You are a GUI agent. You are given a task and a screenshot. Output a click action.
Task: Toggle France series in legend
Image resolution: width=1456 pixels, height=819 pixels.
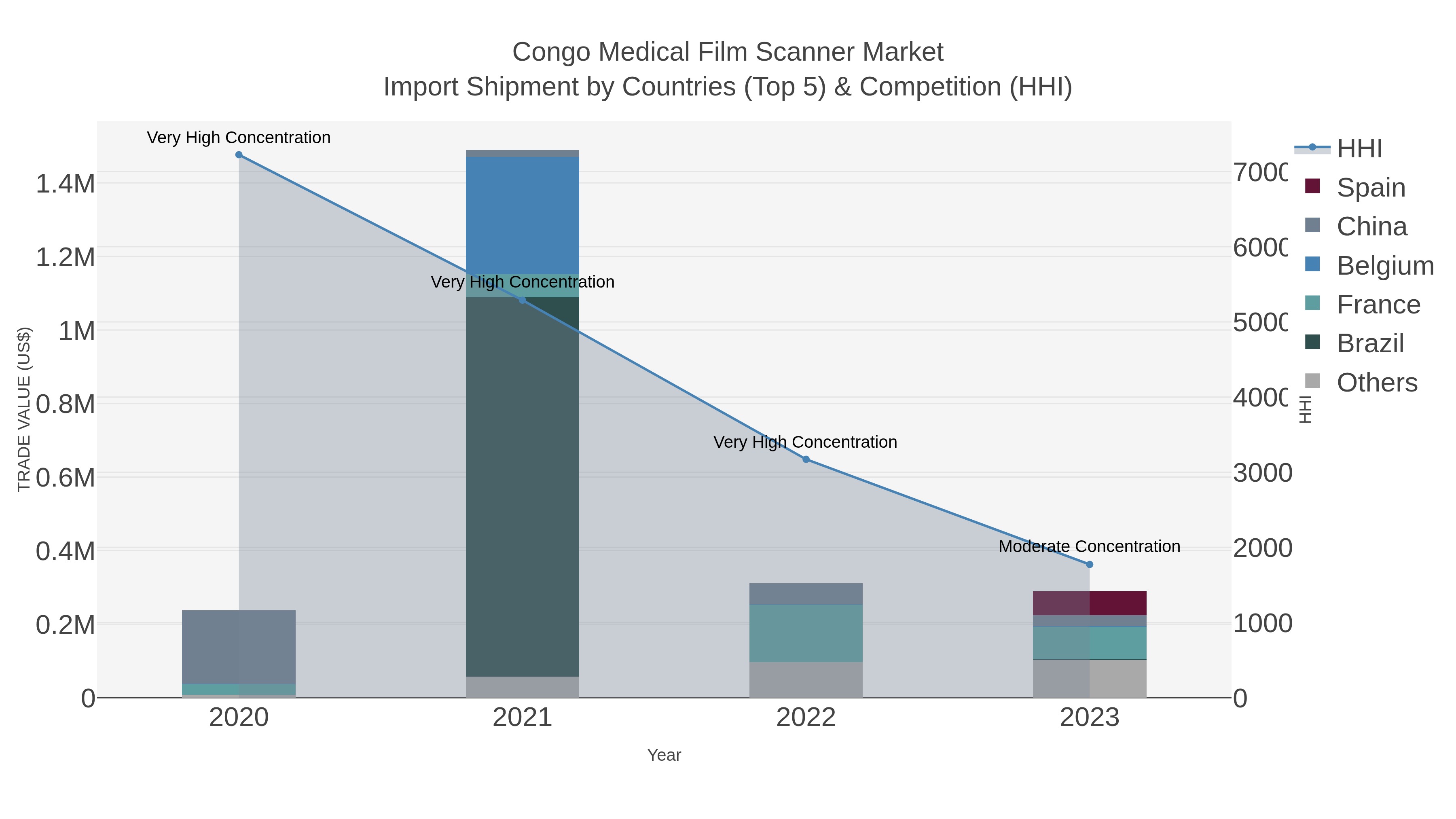pyautogui.click(x=1363, y=304)
